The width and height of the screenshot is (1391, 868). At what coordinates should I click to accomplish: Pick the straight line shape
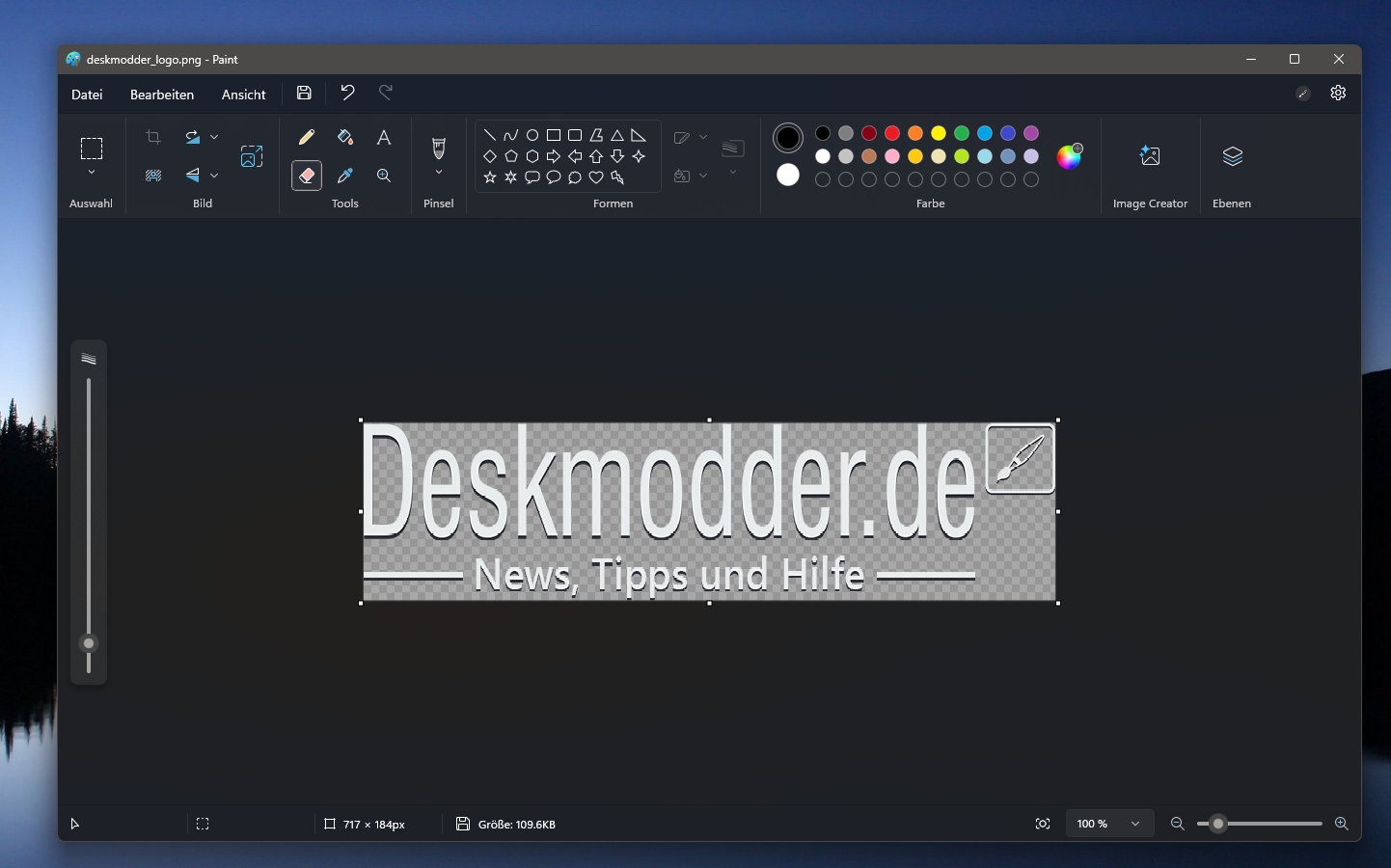(490, 135)
